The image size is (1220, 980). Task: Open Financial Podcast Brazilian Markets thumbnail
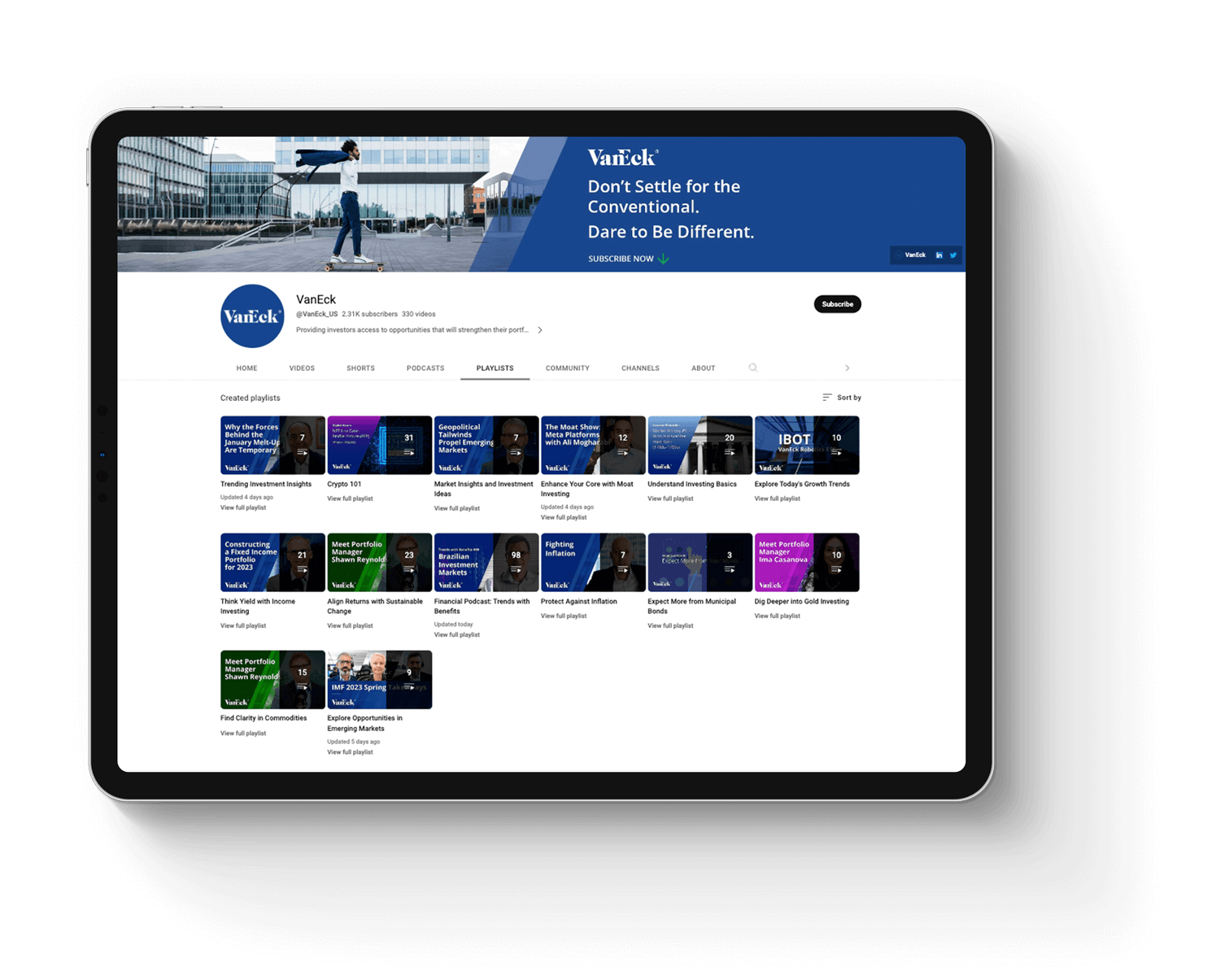[486, 562]
